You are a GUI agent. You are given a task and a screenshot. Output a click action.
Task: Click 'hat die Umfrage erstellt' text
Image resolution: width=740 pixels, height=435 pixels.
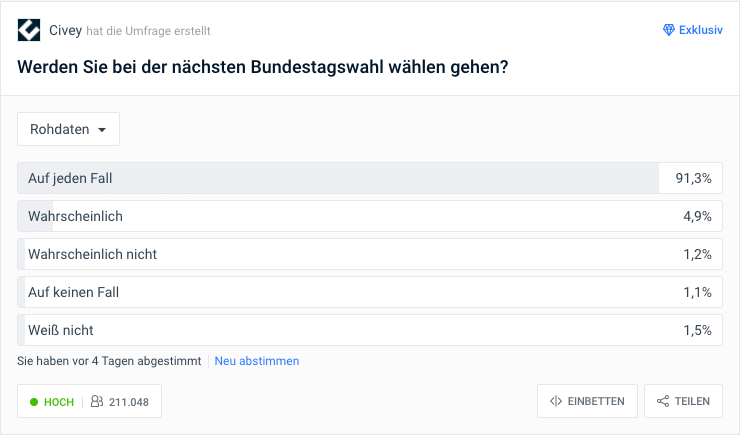(x=148, y=31)
